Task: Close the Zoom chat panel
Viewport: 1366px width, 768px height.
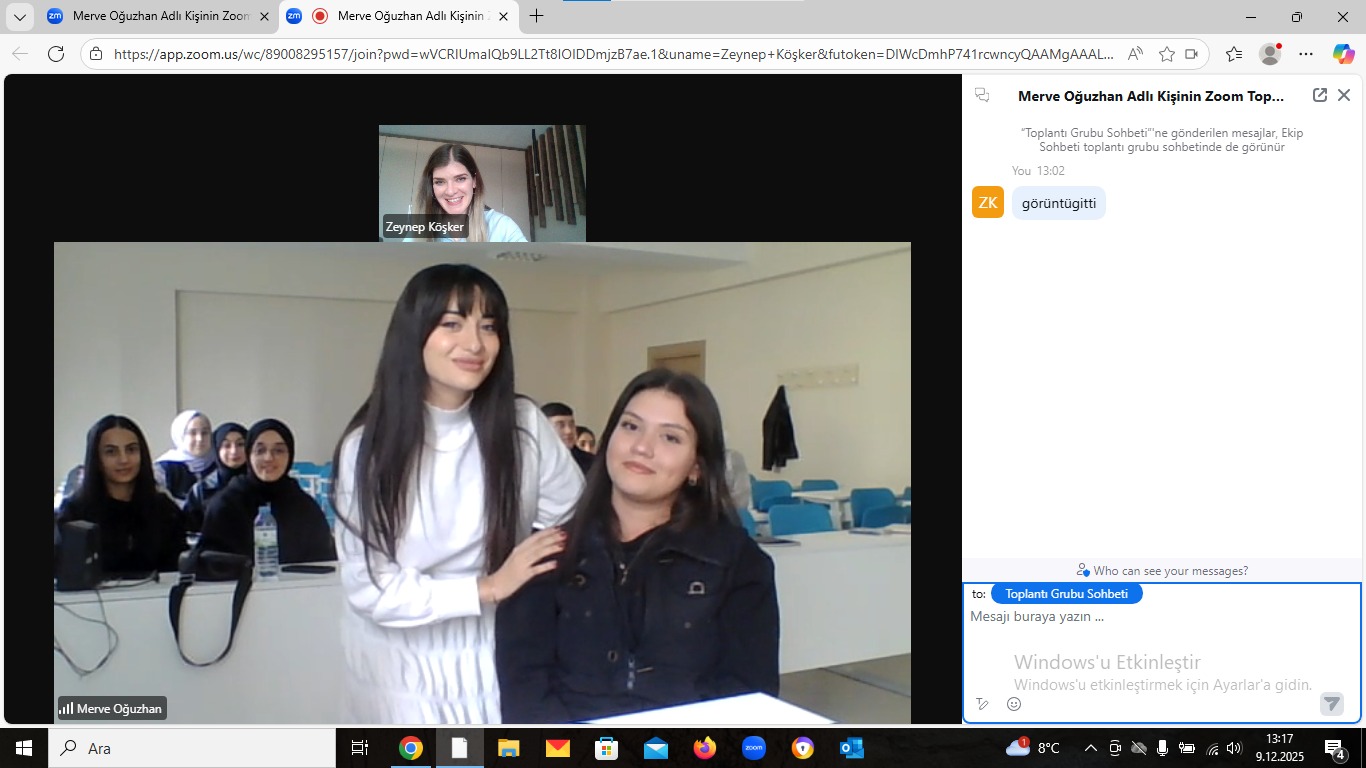Action: pos(1344,95)
